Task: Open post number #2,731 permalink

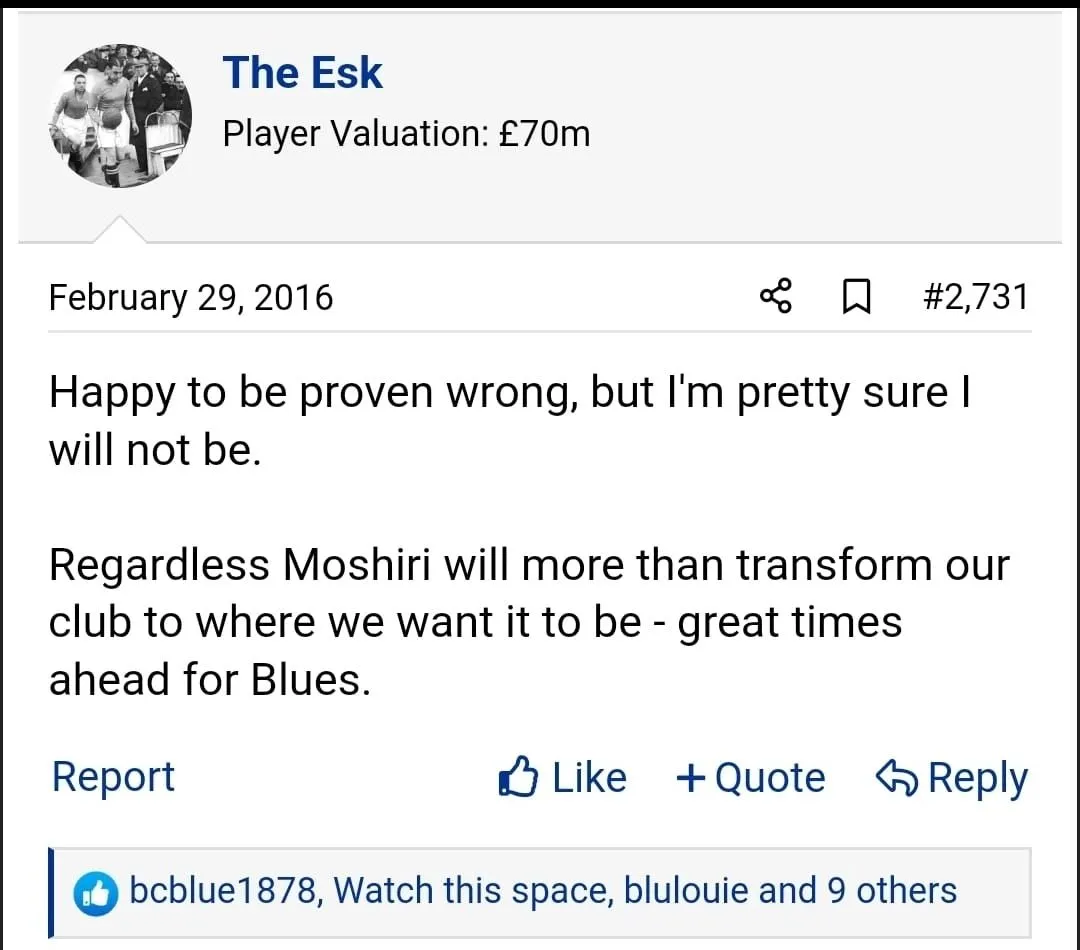Action: point(975,297)
